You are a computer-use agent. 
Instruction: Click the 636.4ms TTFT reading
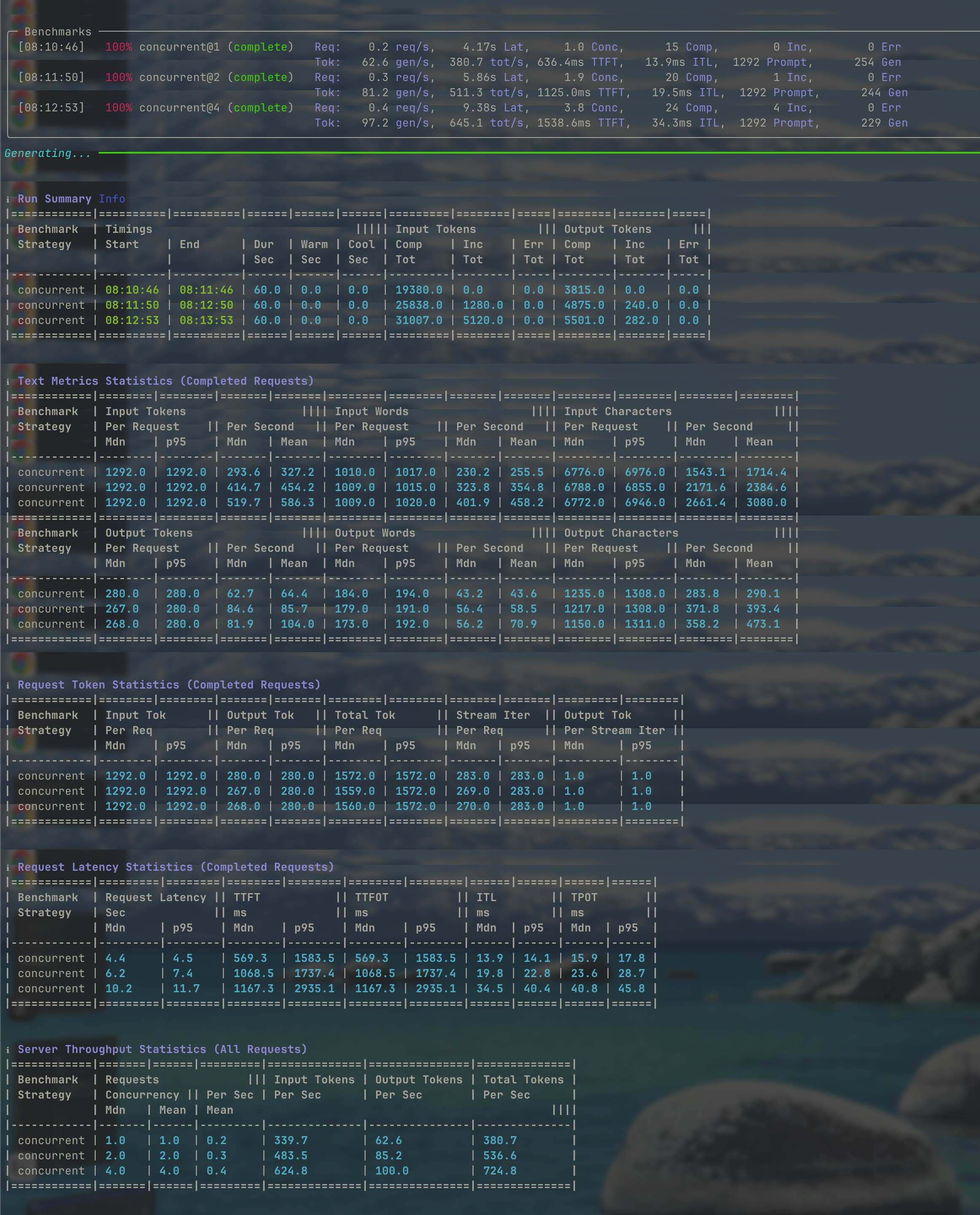(x=580, y=62)
